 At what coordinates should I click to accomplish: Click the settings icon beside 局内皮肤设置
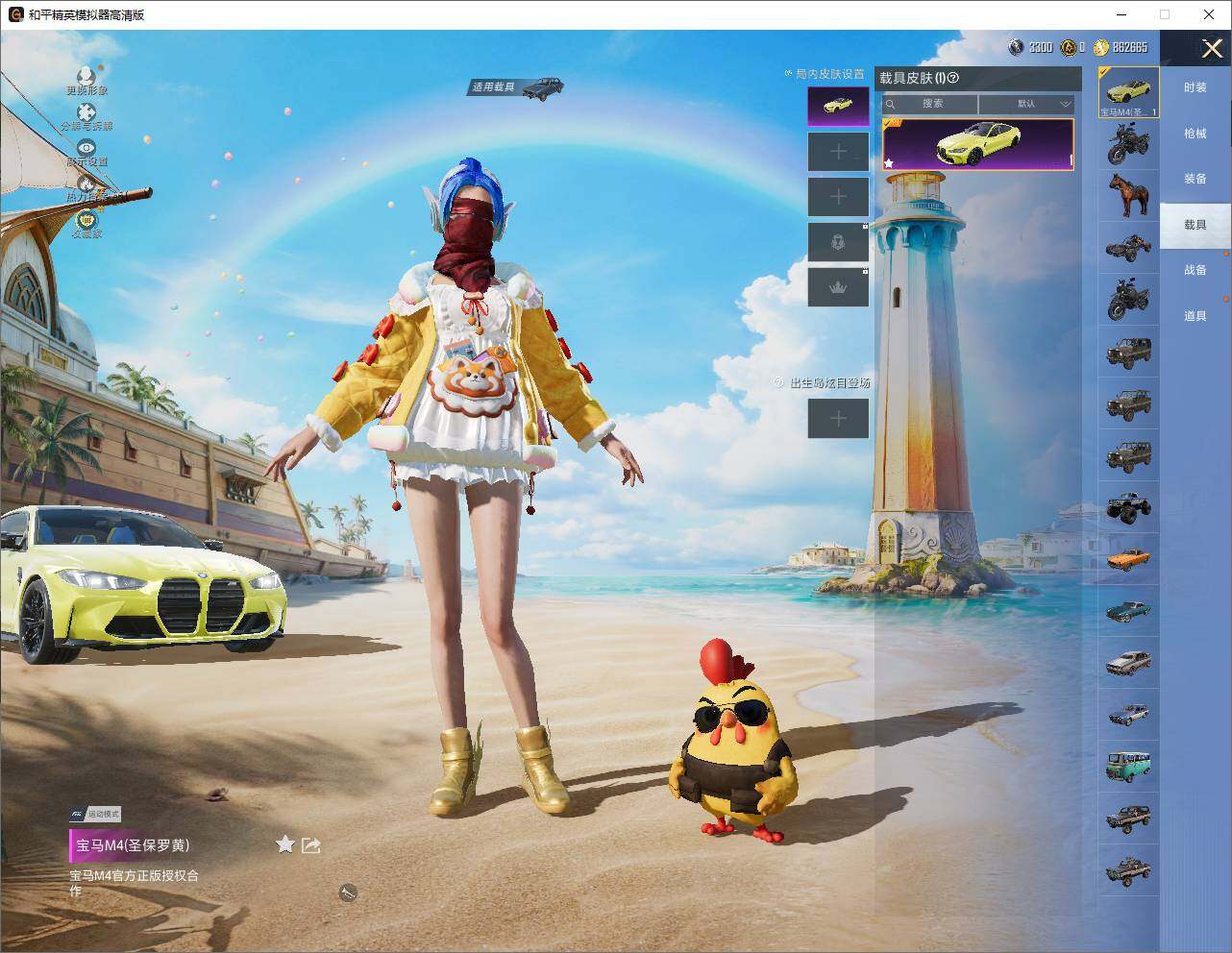pyautogui.click(x=788, y=73)
